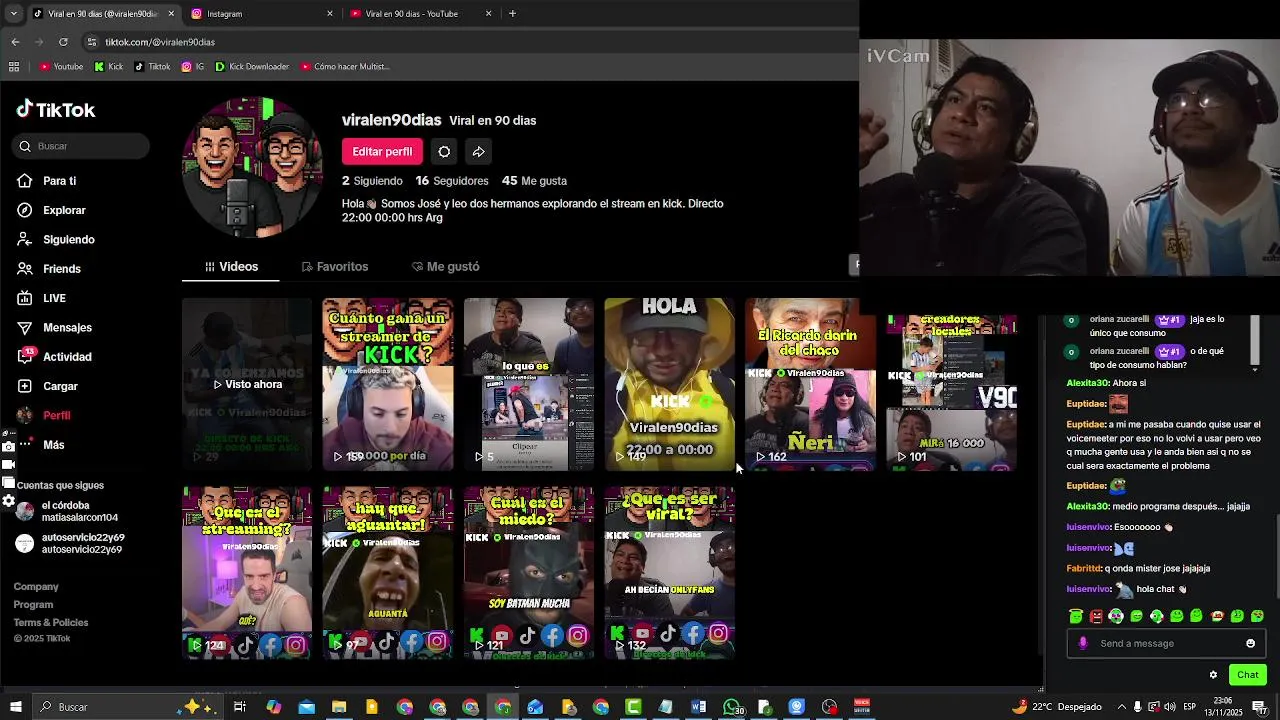Open the Cargar upload page
Image resolution: width=1280 pixels, height=720 pixels.
47,386
